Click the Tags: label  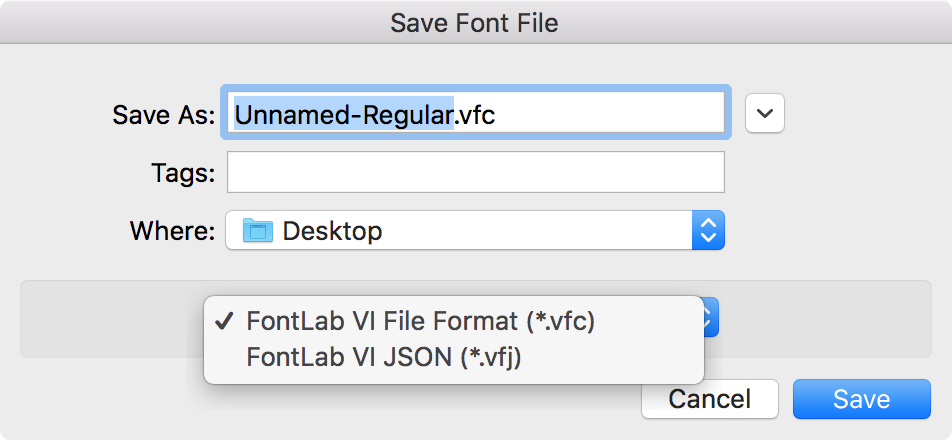(183, 174)
